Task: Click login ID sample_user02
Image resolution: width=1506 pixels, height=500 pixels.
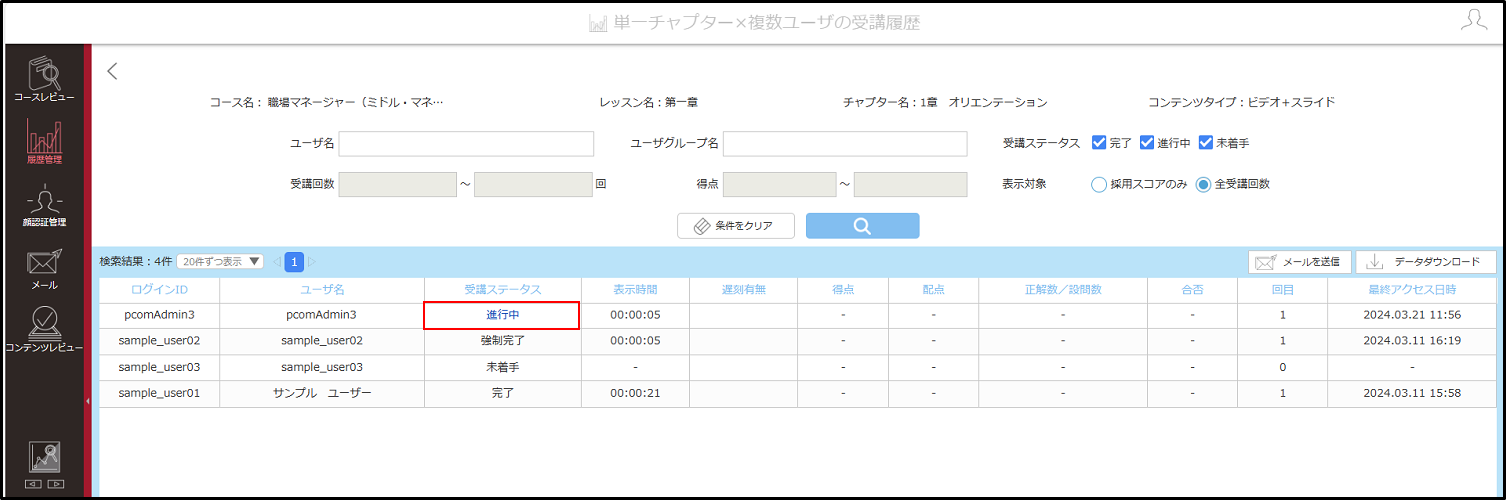Action: click(159, 341)
